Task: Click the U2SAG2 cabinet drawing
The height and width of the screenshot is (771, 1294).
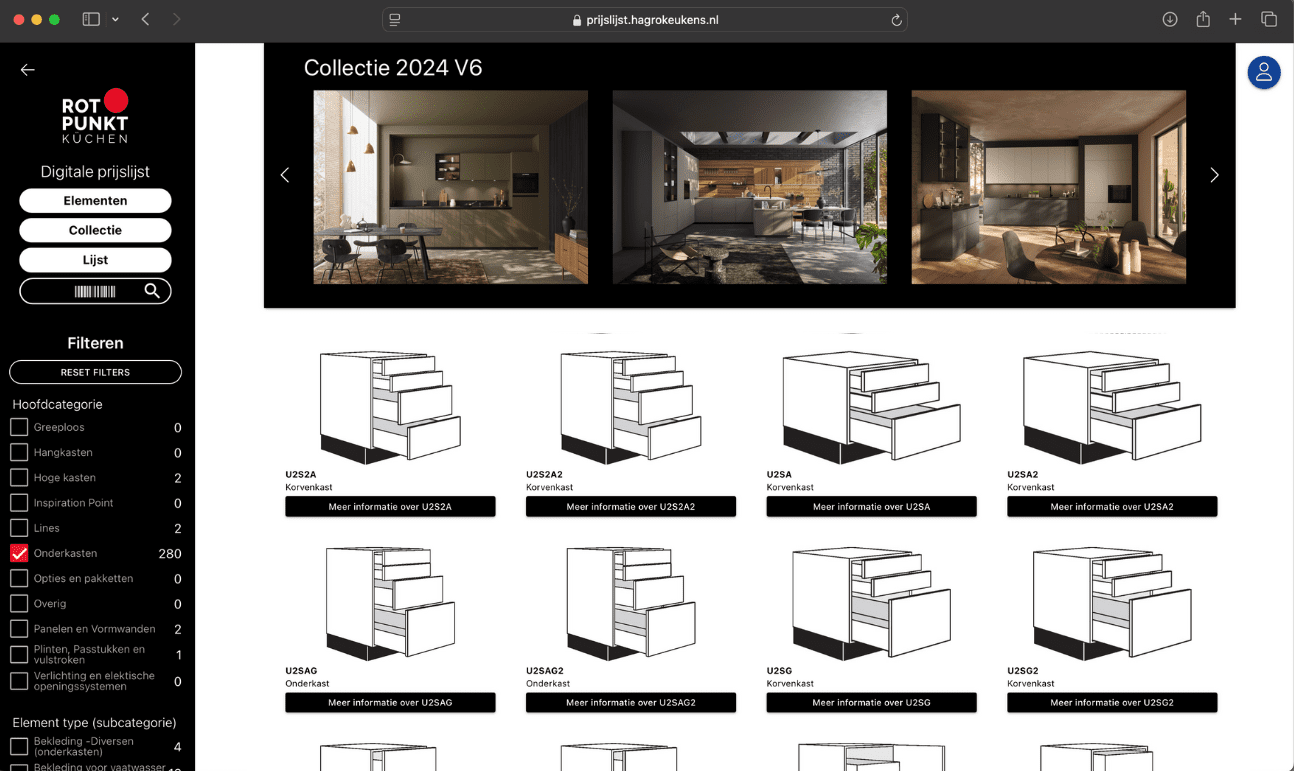Action: 631,603
